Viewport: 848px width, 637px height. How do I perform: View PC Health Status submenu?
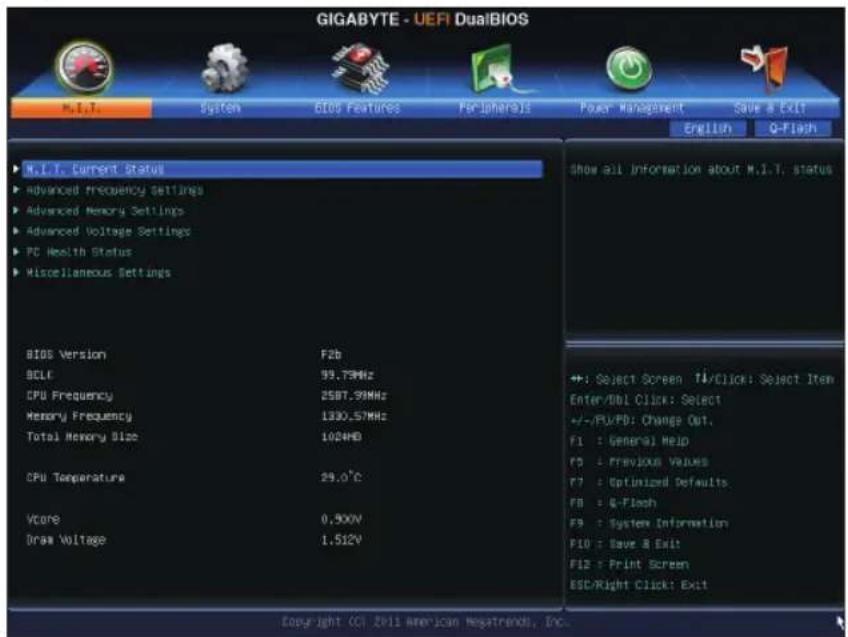click(x=79, y=252)
